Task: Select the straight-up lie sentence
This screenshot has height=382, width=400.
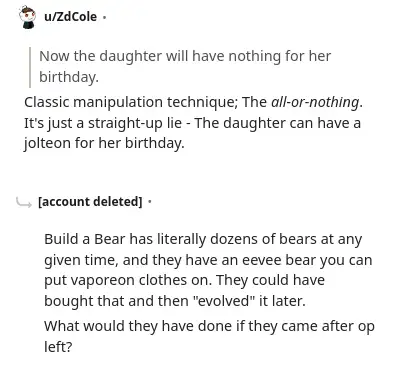Action: coord(192,133)
